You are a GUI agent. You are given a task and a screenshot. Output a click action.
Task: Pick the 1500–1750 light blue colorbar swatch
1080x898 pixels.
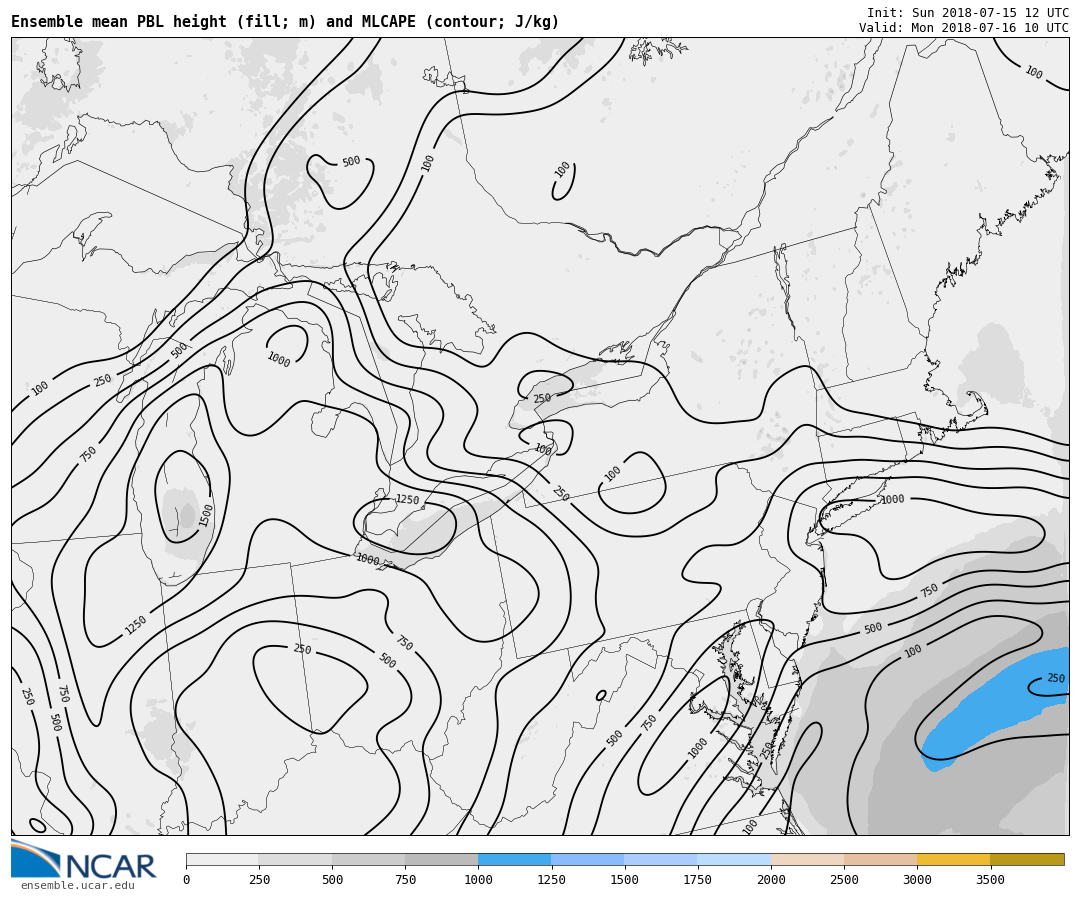(x=661, y=859)
